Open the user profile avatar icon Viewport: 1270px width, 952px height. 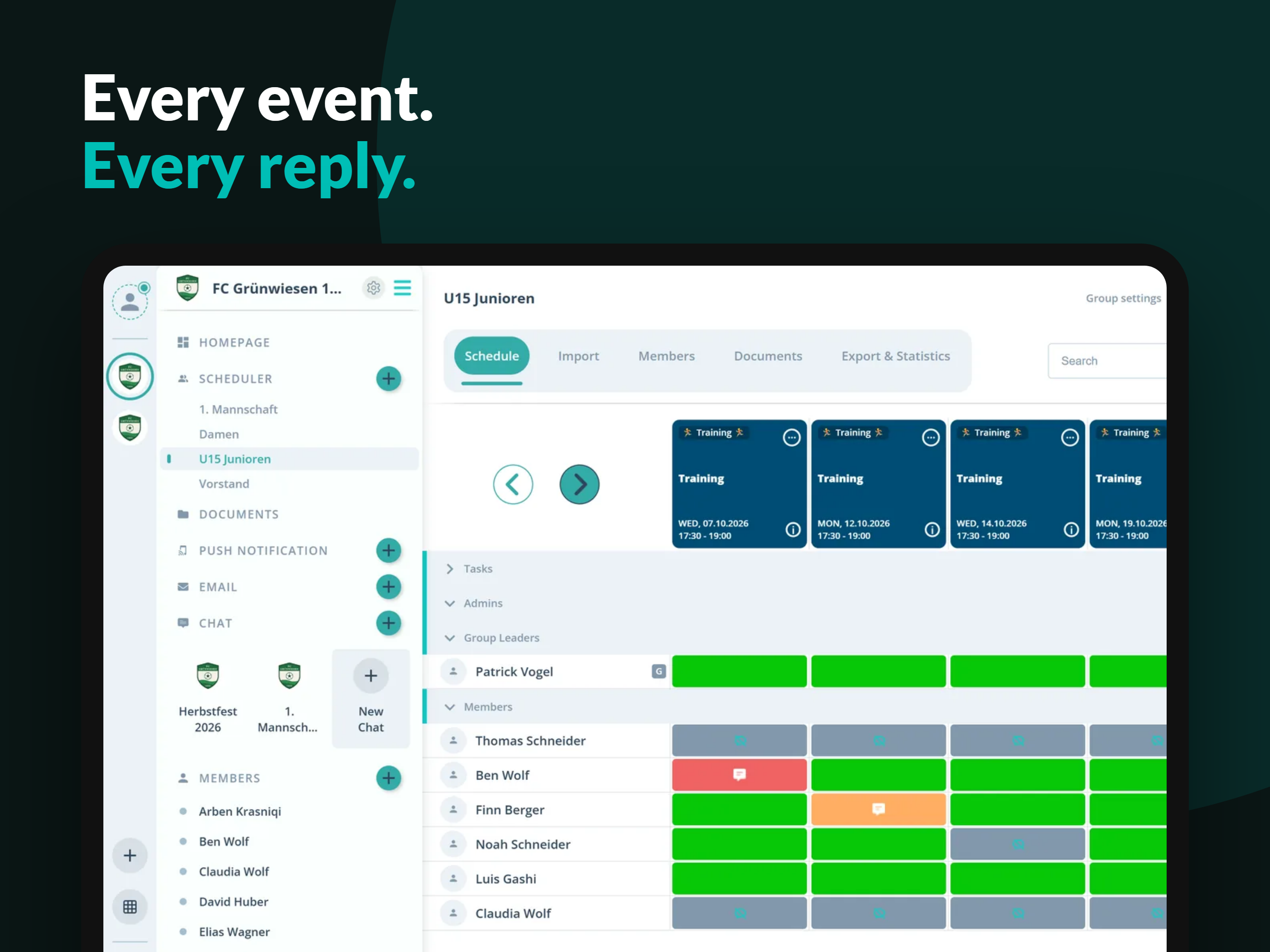coord(130,301)
